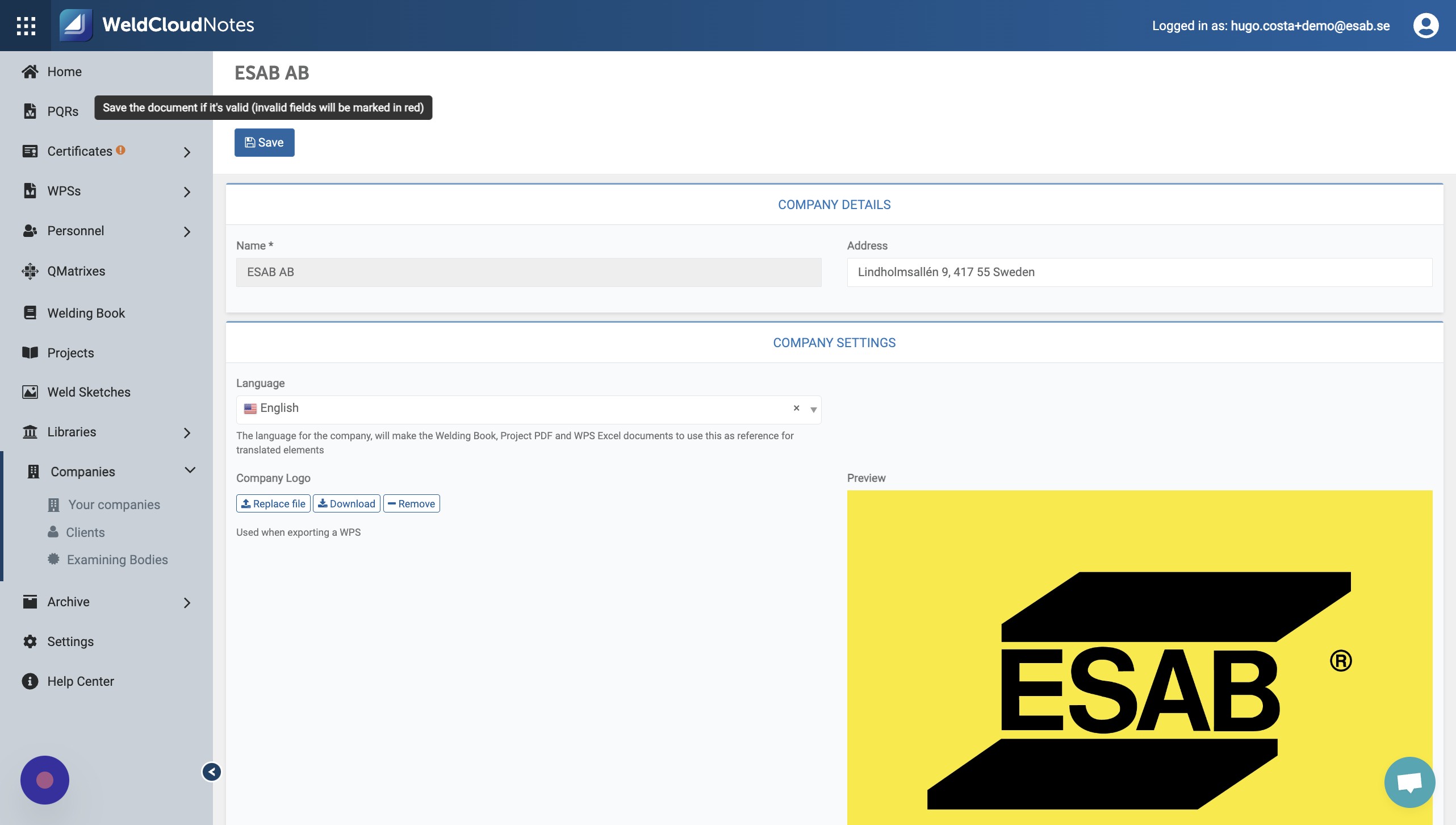Open the apps grid launcher icon
The height and width of the screenshot is (825, 1456).
[26, 26]
